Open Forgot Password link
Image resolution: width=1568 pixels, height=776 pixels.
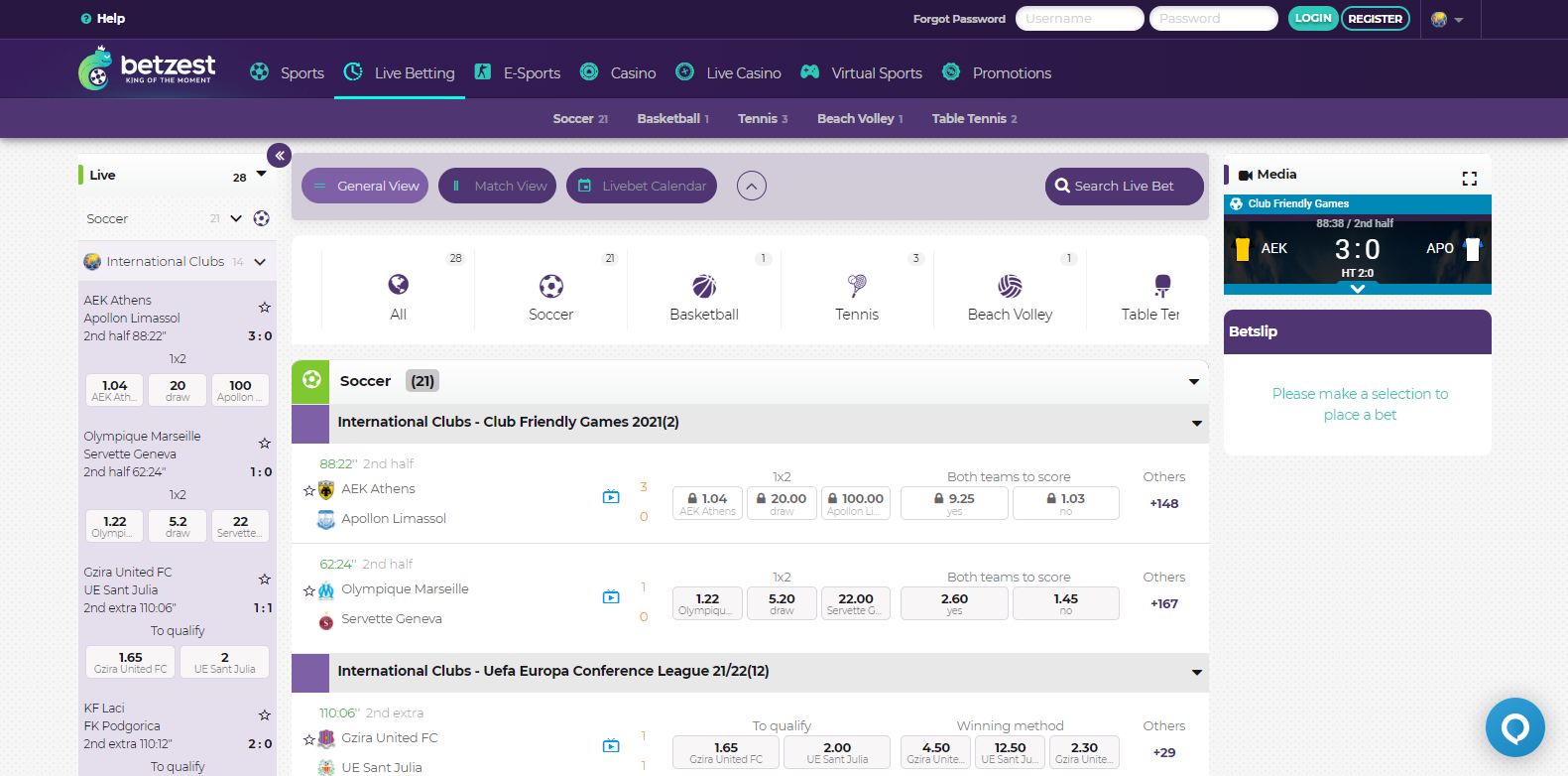[959, 19]
